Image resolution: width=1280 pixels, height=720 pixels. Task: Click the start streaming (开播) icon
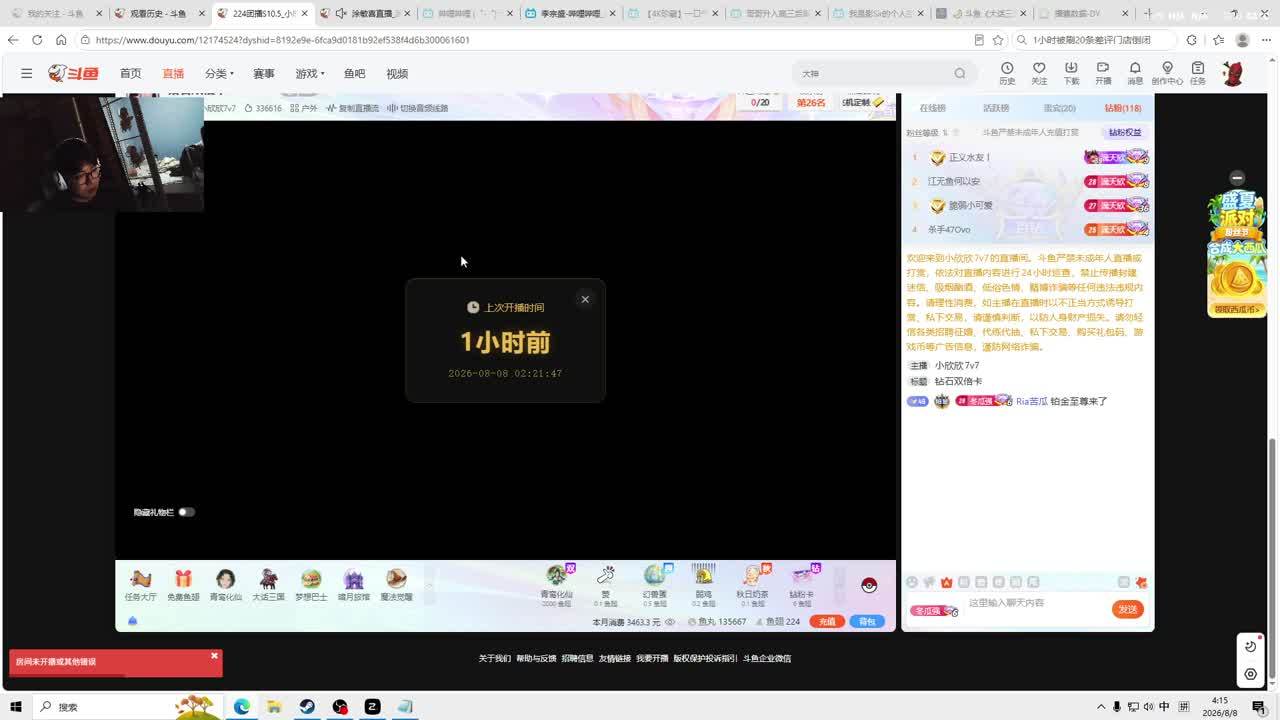coord(1103,73)
